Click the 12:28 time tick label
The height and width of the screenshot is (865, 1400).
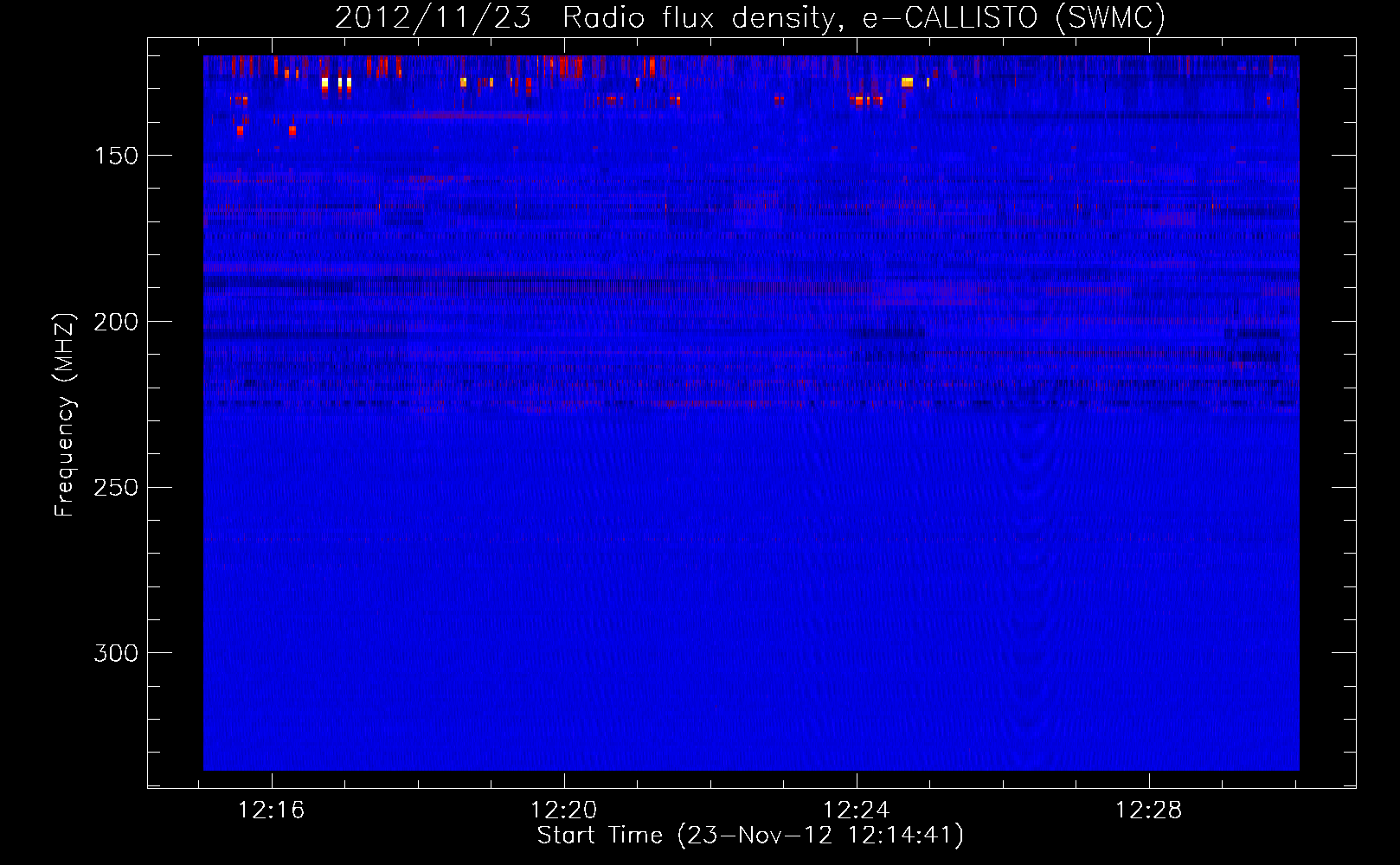point(1149,811)
